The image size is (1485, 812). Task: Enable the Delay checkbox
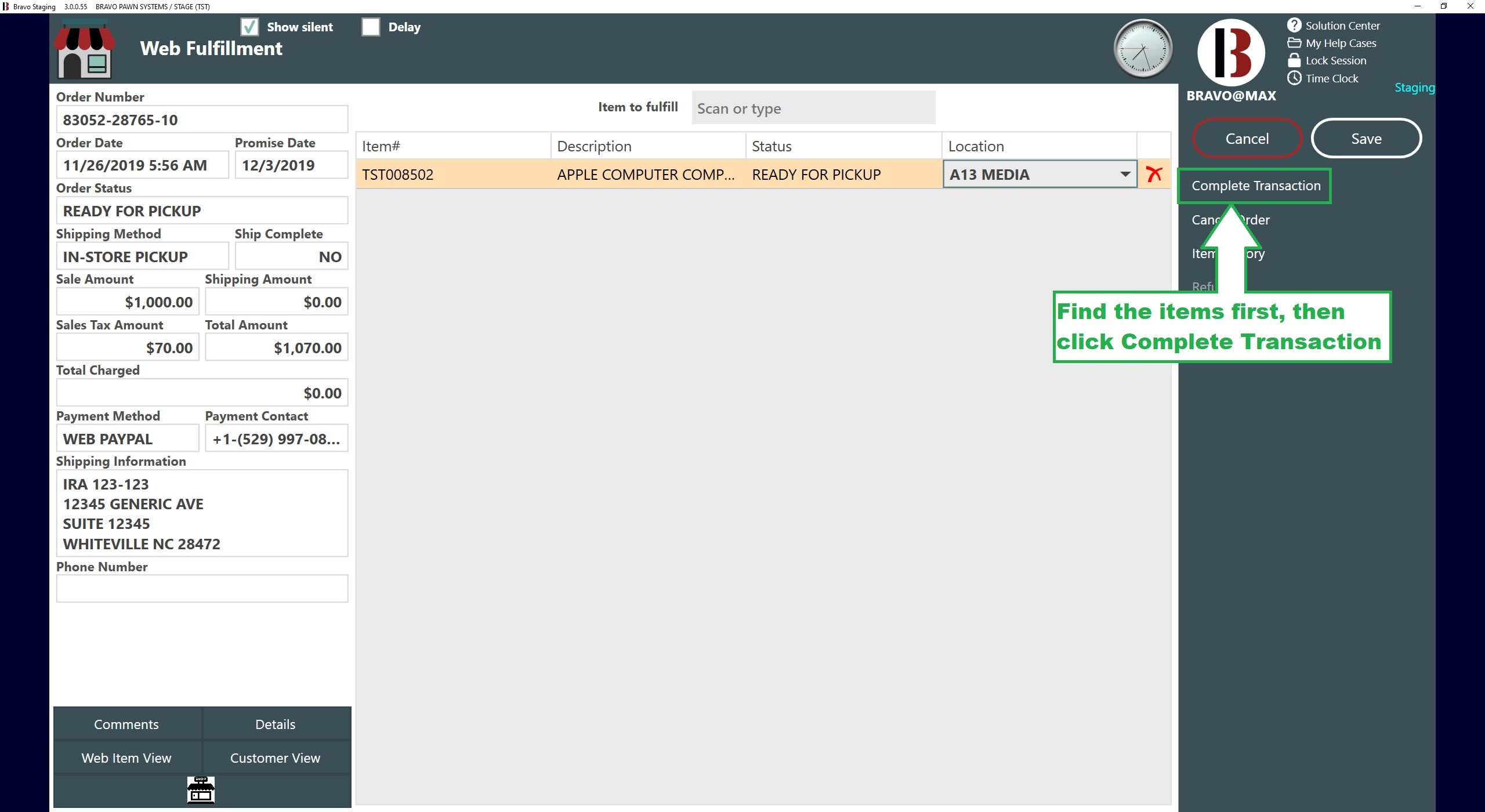point(371,27)
